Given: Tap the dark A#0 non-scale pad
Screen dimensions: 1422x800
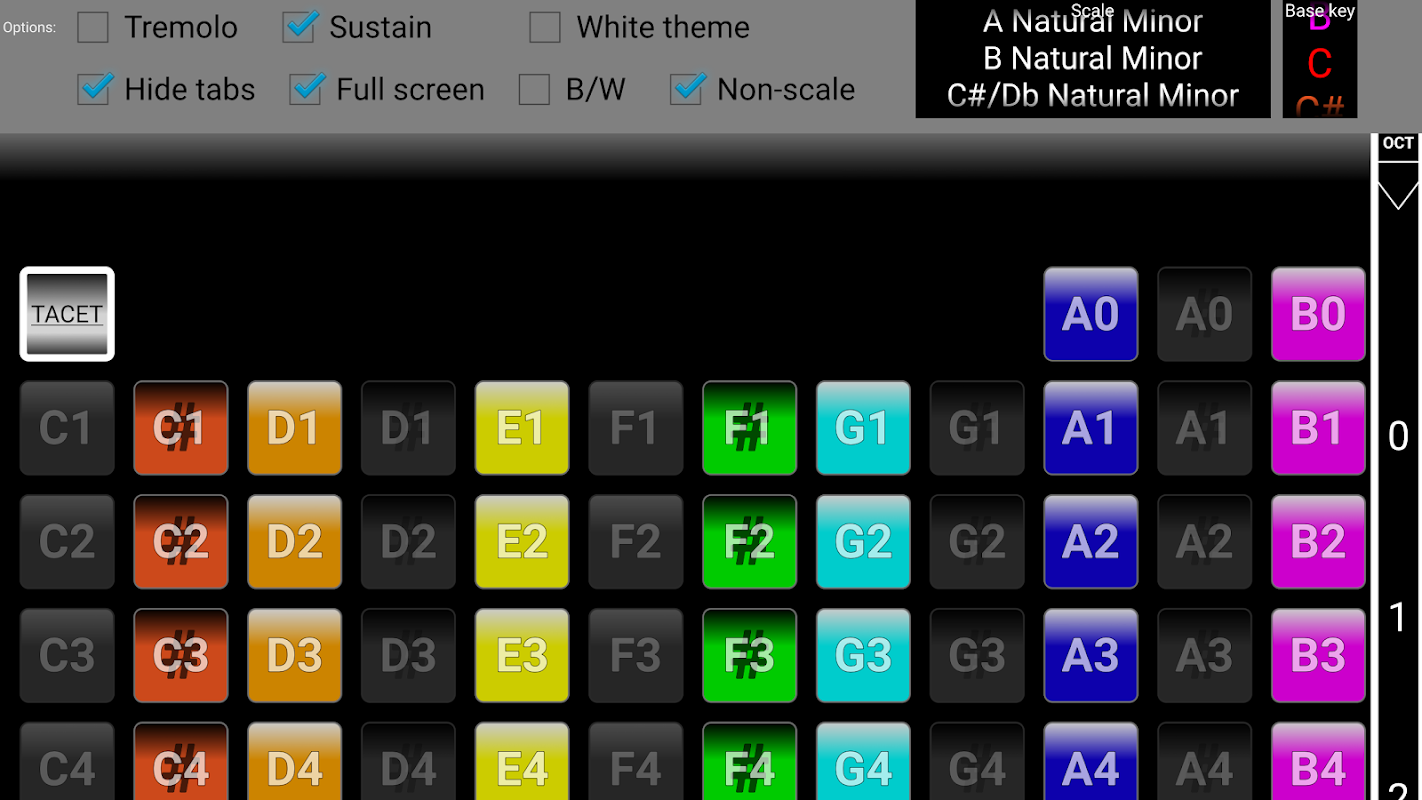Looking at the screenshot, I should [1204, 314].
